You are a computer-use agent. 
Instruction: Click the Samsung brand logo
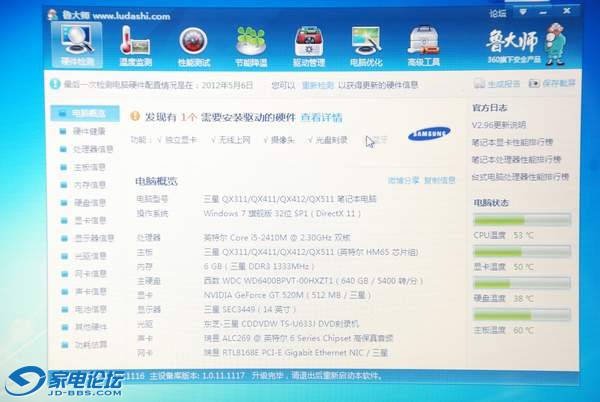click(x=429, y=133)
